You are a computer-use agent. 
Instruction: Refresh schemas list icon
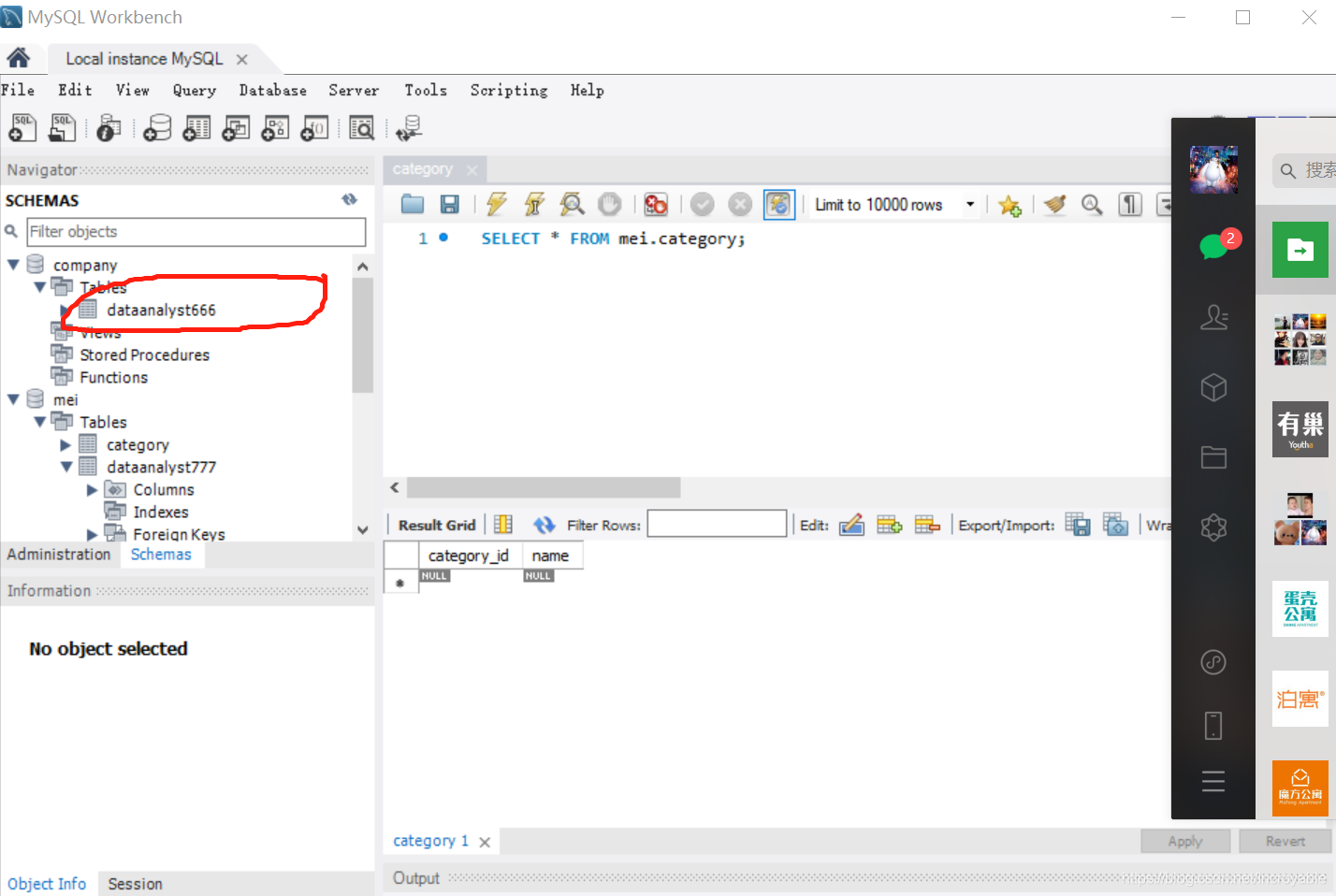pyautogui.click(x=350, y=199)
